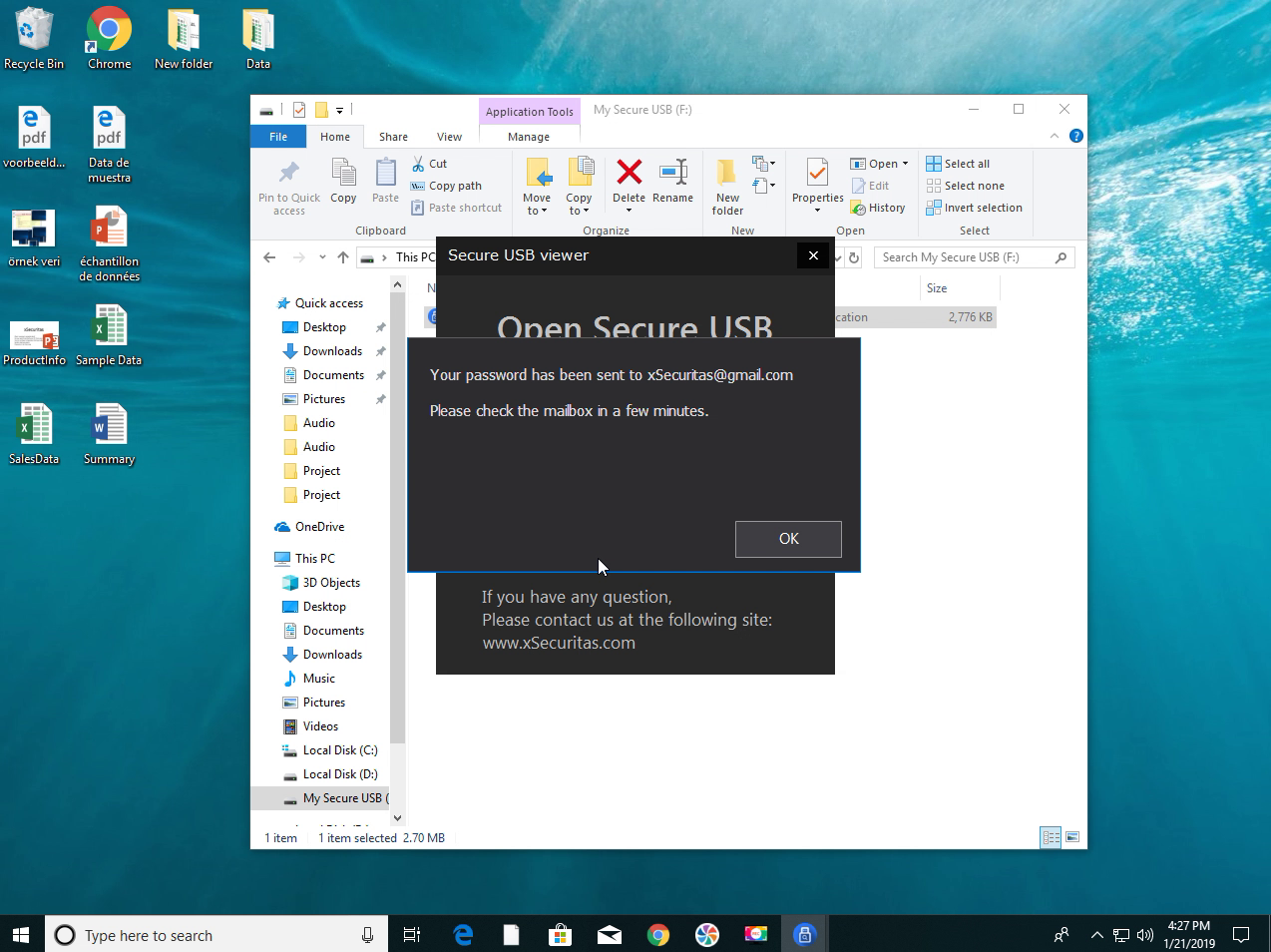Switch to the View ribbon tab
The width and height of the screenshot is (1271, 952).
click(449, 137)
